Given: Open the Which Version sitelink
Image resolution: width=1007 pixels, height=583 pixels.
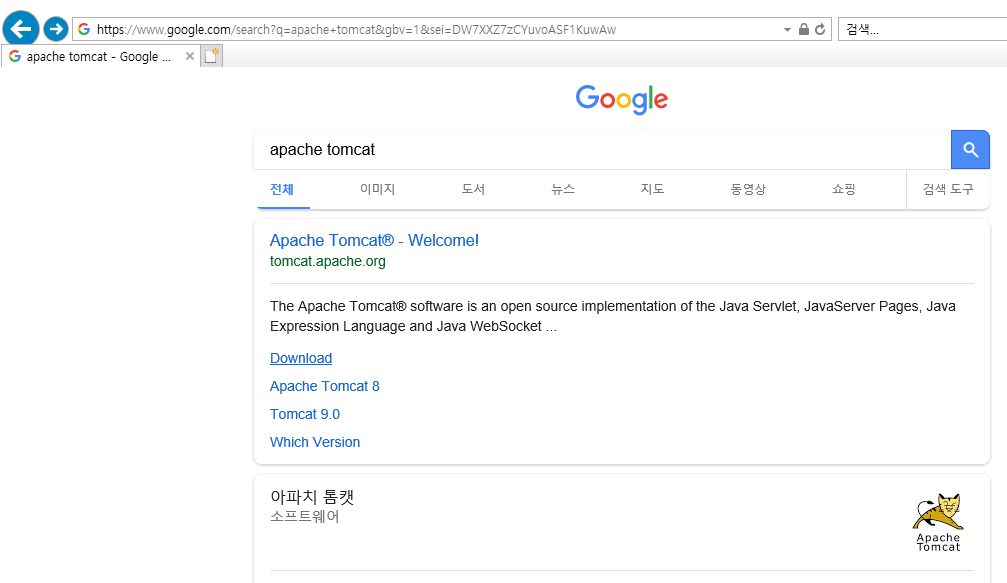Looking at the screenshot, I should click(x=315, y=442).
